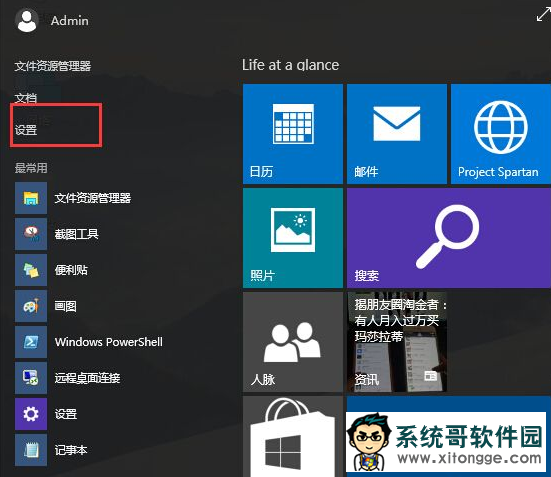This screenshot has width=551, height=477.
Task: Click the Windows PowerShell label
Action: pos(109,342)
